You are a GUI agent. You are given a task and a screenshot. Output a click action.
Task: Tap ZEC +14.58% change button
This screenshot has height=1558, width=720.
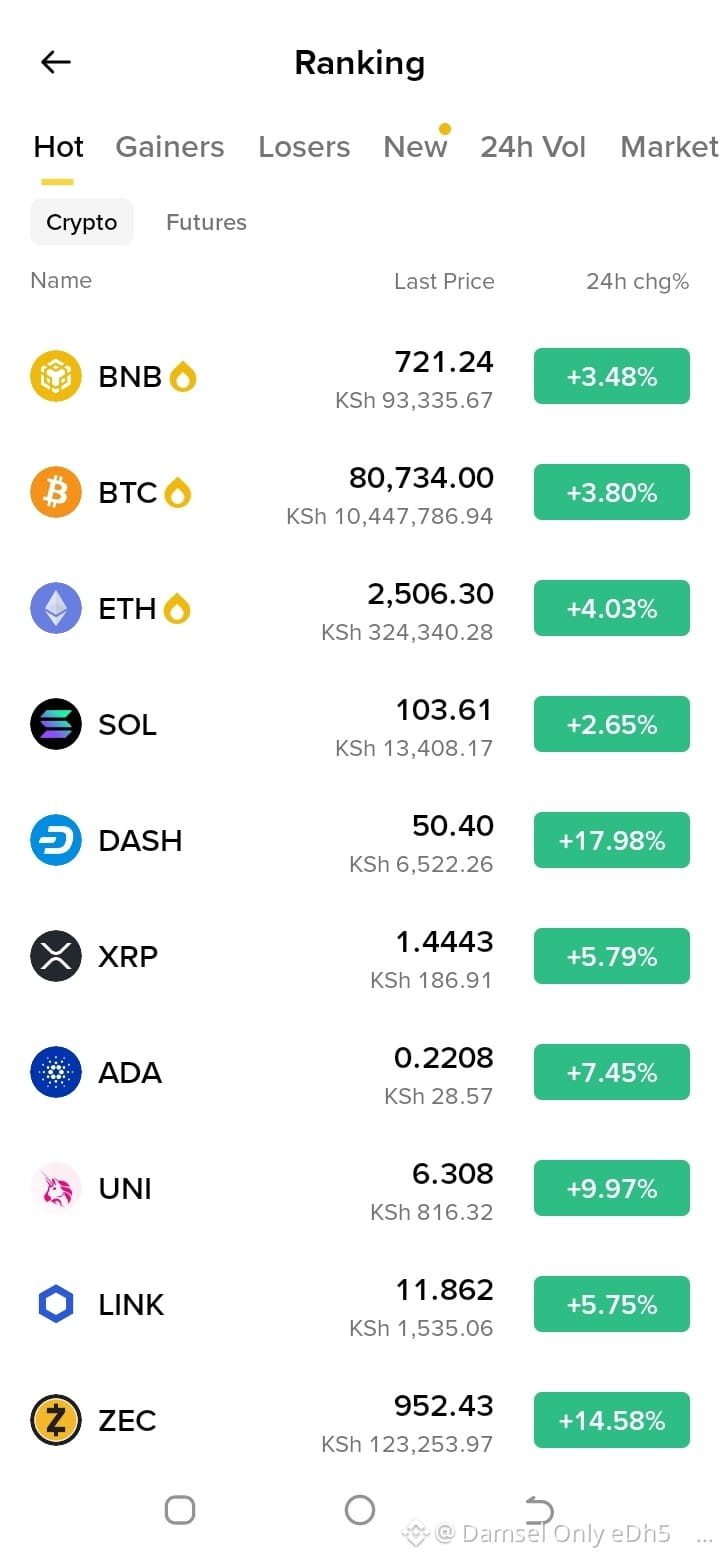click(x=612, y=1420)
